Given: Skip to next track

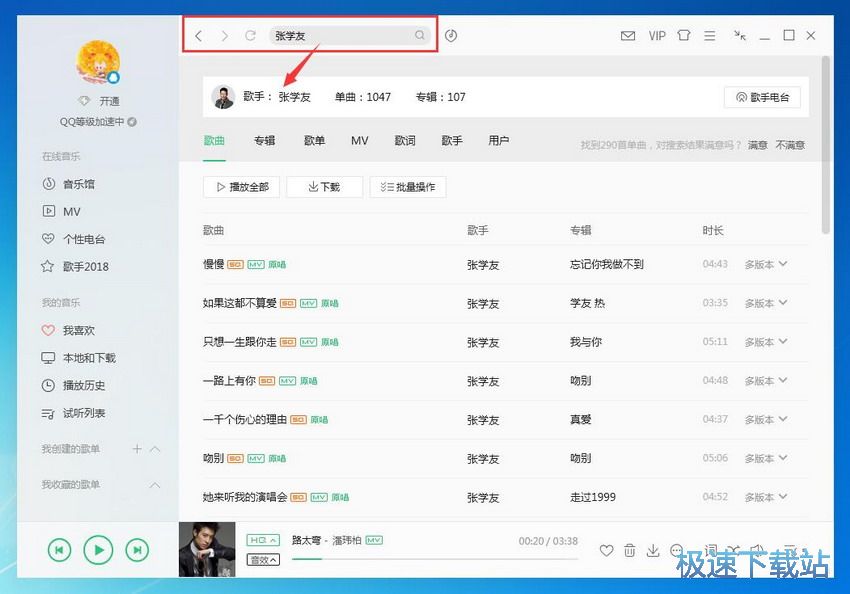Looking at the screenshot, I should point(137,550).
